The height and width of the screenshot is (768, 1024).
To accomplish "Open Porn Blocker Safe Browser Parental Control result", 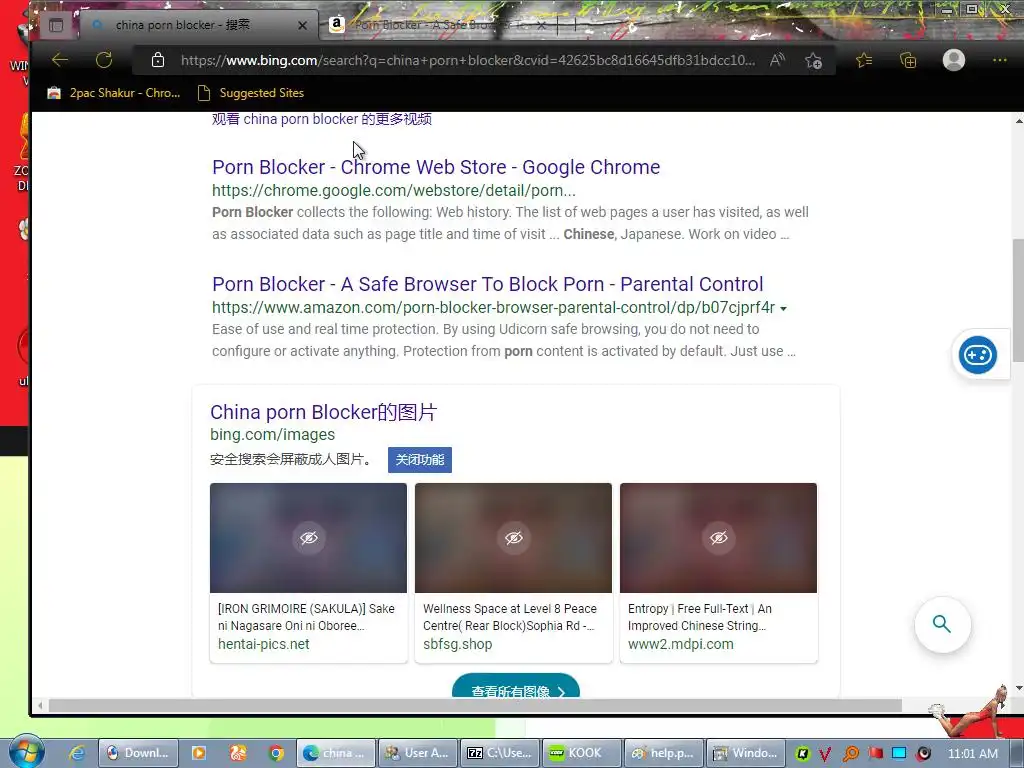I will [x=488, y=284].
